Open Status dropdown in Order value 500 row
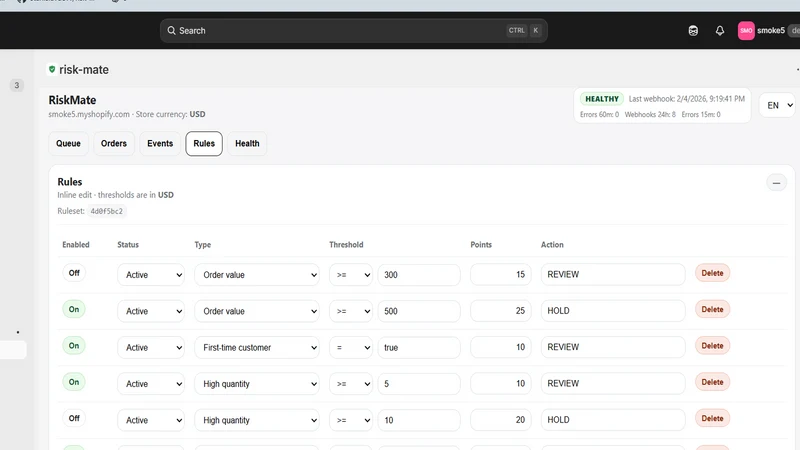This screenshot has height=450, width=800. pos(151,311)
